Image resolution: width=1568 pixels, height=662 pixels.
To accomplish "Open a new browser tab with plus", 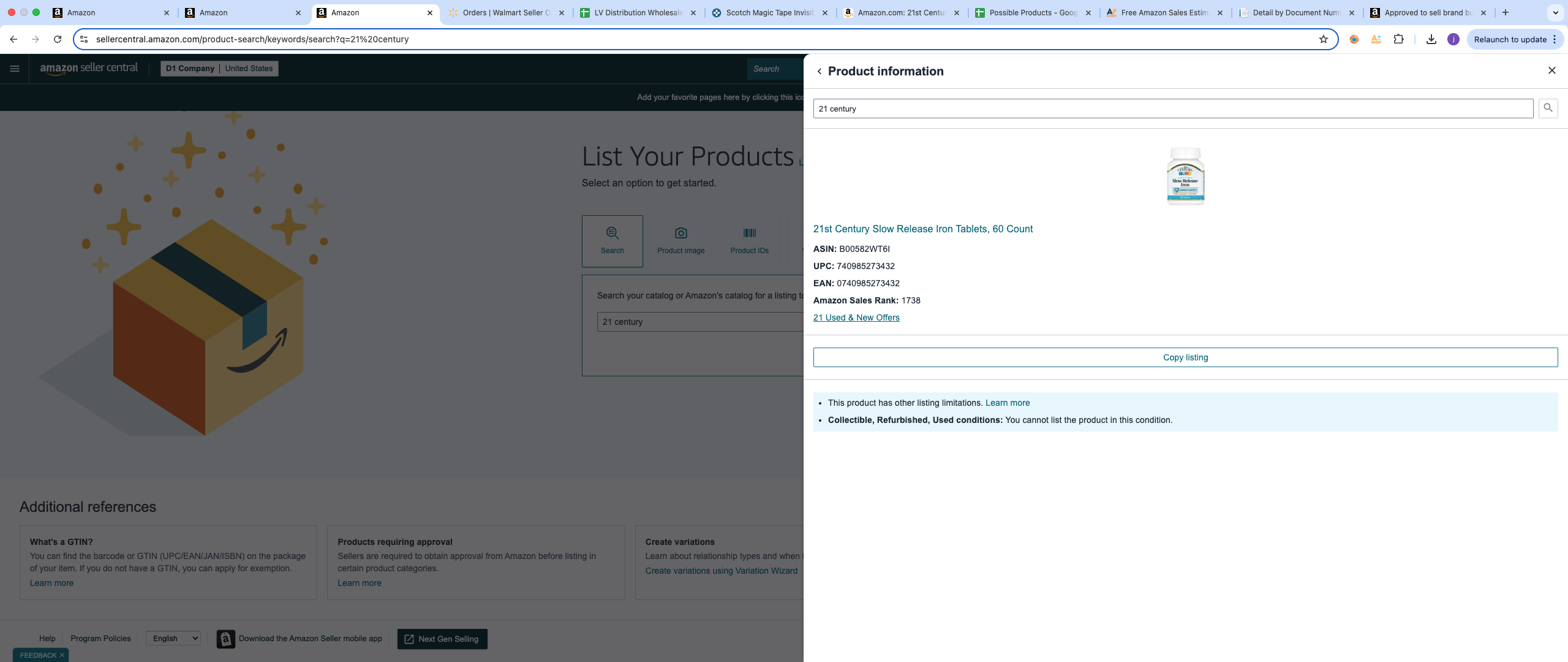I will [x=1506, y=12].
